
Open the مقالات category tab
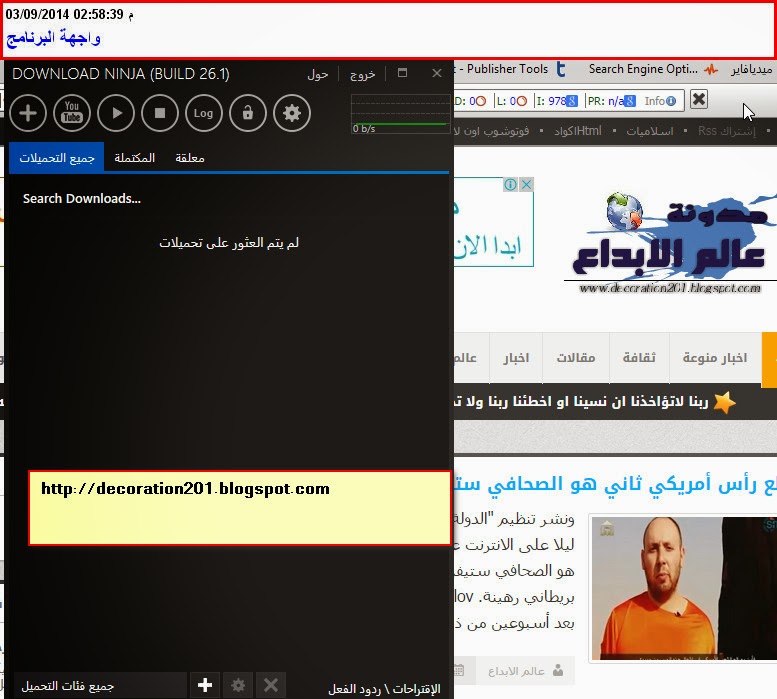click(x=576, y=358)
